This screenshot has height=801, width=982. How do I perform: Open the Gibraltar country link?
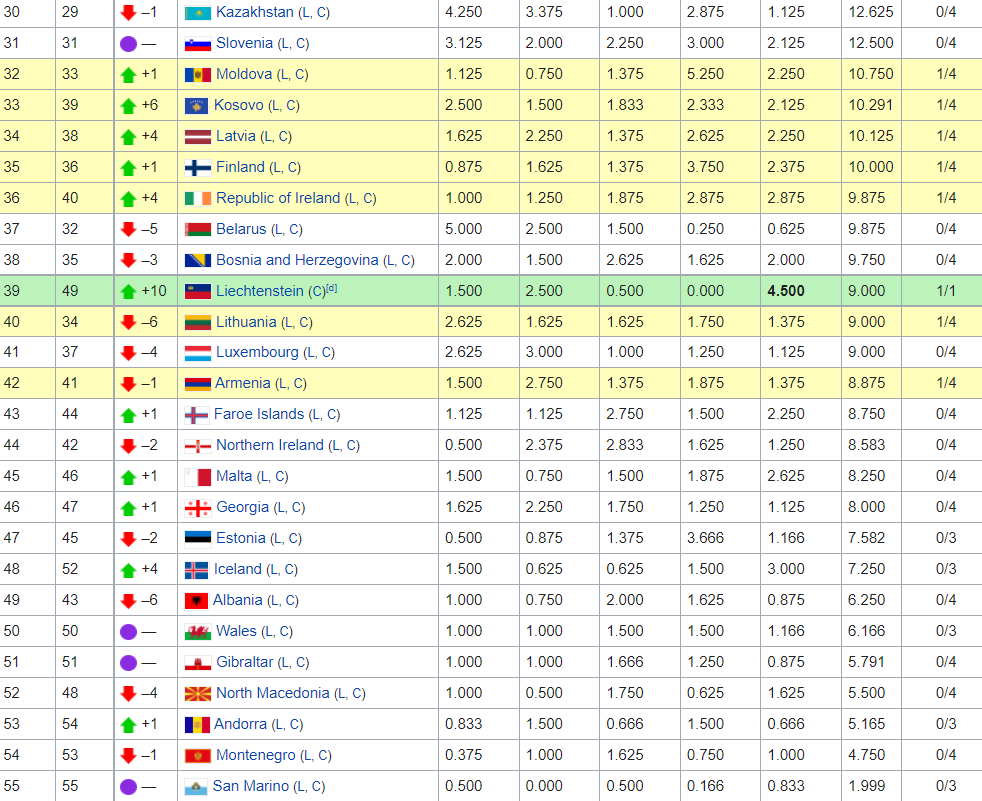click(244, 662)
